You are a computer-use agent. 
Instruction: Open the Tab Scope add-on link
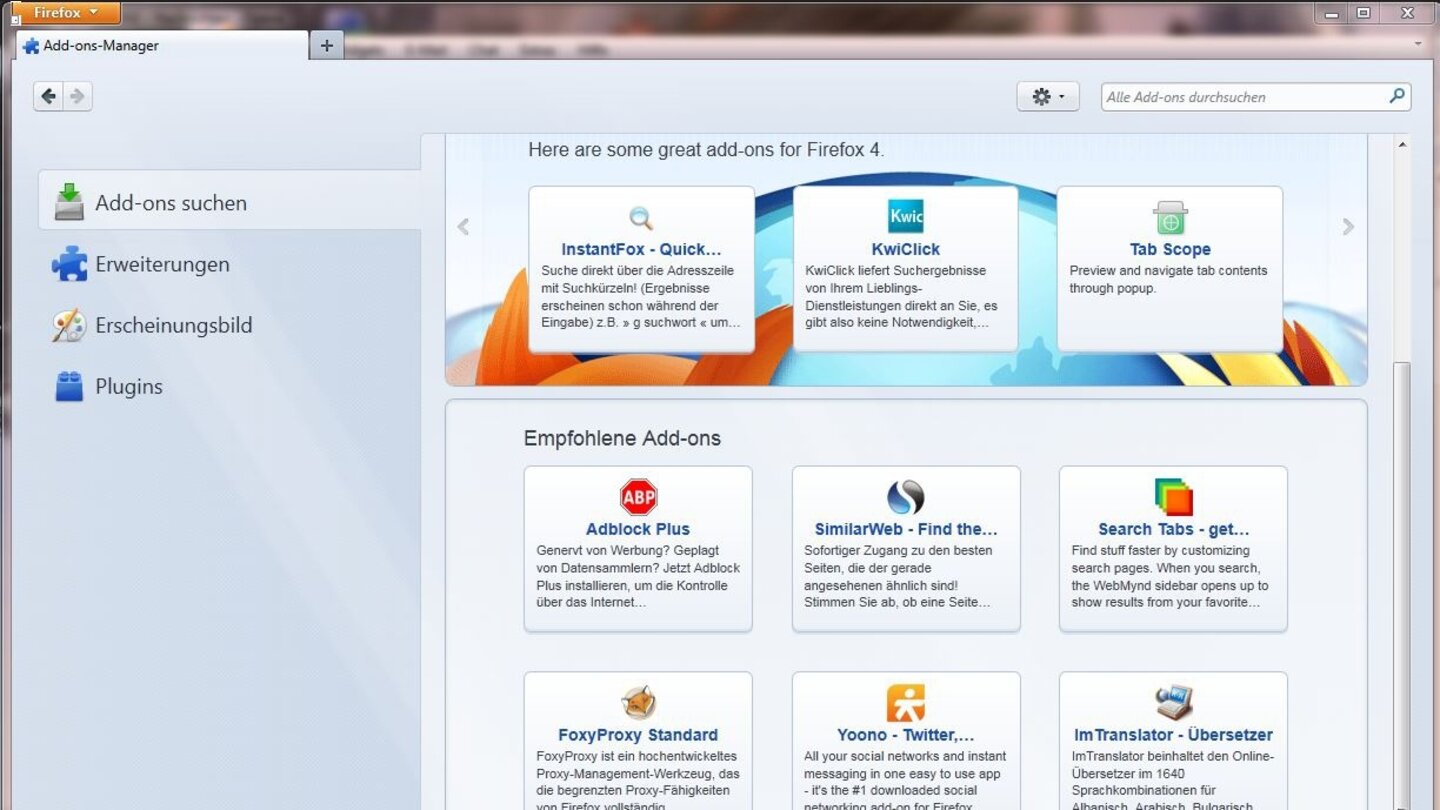click(x=1170, y=249)
